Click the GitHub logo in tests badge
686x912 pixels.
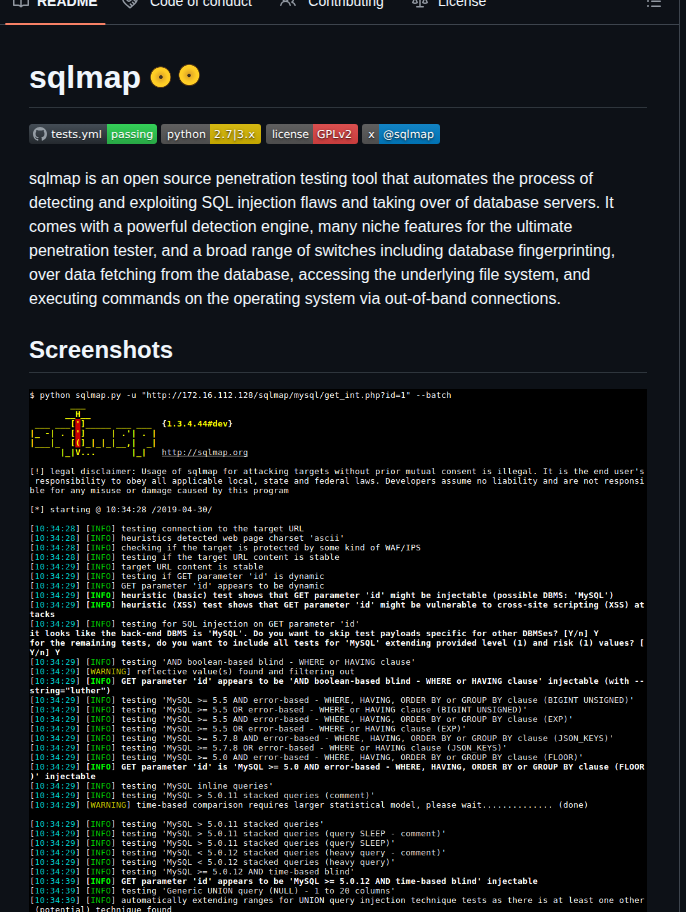(x=40, y=134)
